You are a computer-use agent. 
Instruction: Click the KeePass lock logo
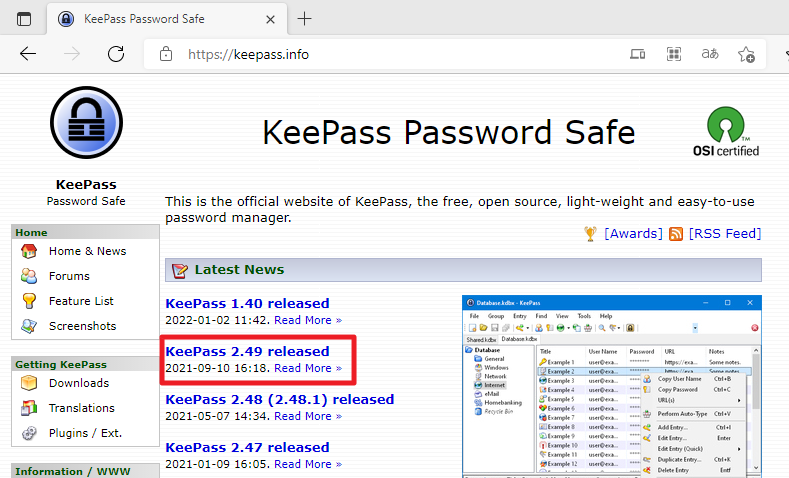87,122
